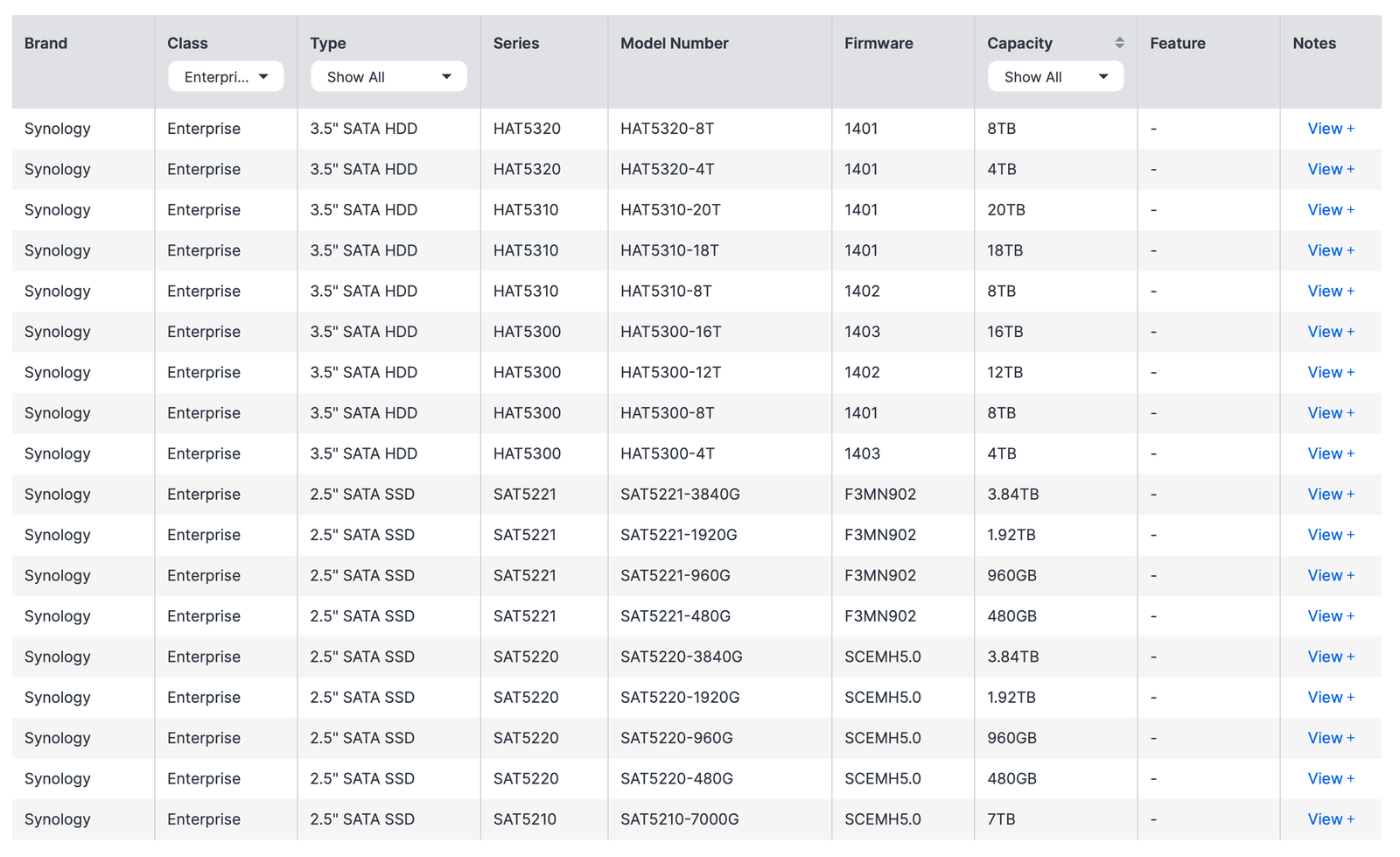Image resolution: width=1400 pixels, height=857 pixels.
Task: Open the Capacity Show All dropdown
Action: pyautogui.click(x=1056, y=77)
